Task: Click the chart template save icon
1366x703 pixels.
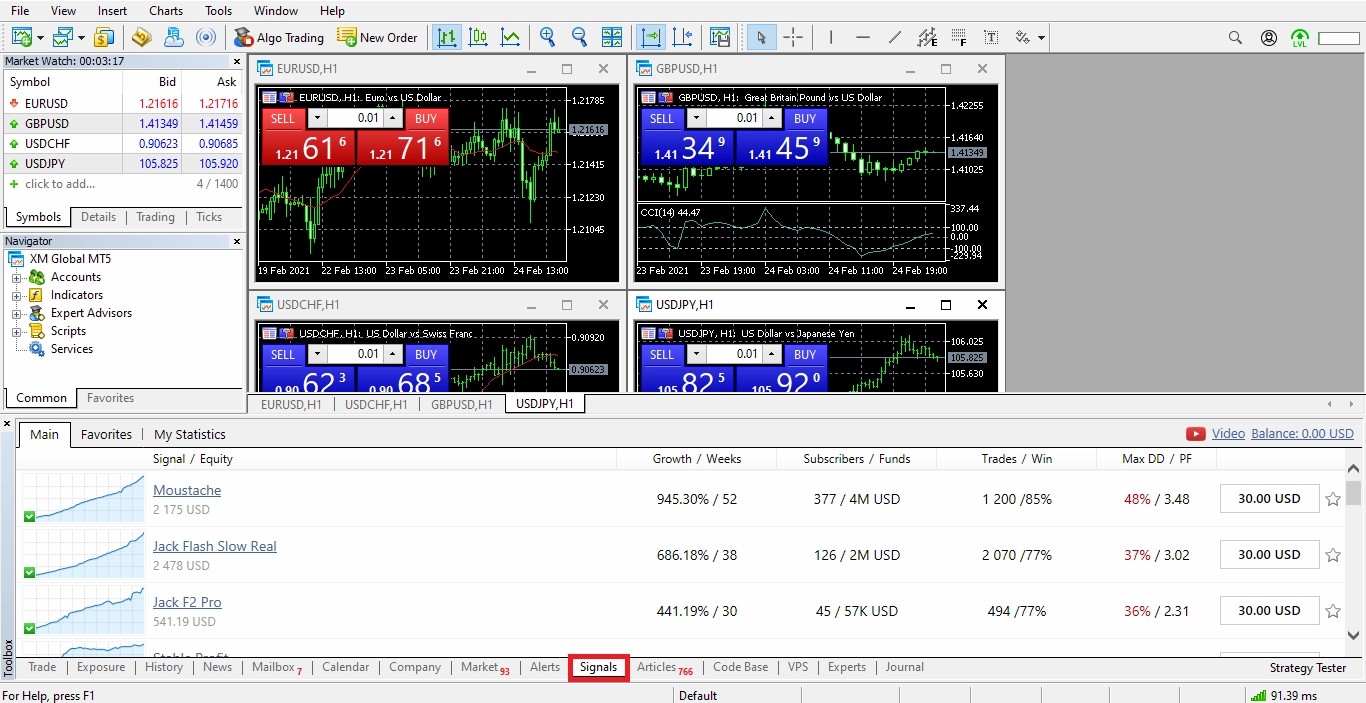Action: pyautogui.click(x=720, y=37)
